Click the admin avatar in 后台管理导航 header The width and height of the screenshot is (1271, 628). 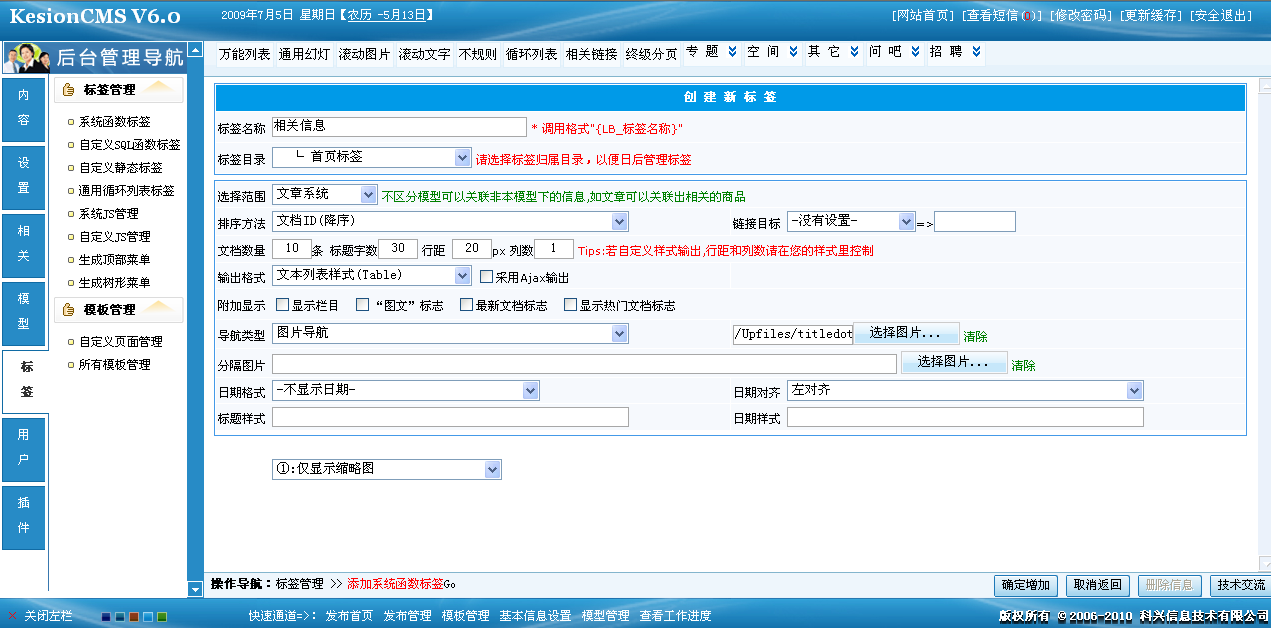(x=25, y=57)
